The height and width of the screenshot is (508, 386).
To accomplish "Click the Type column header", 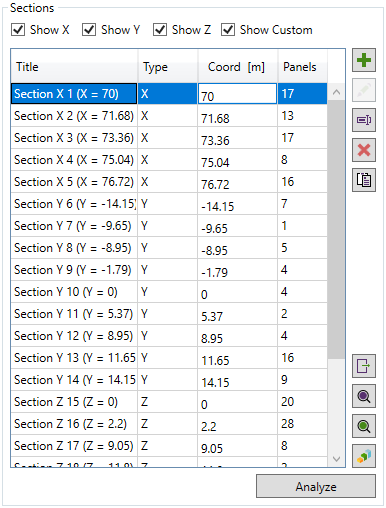I will click(x=168, y=67).
